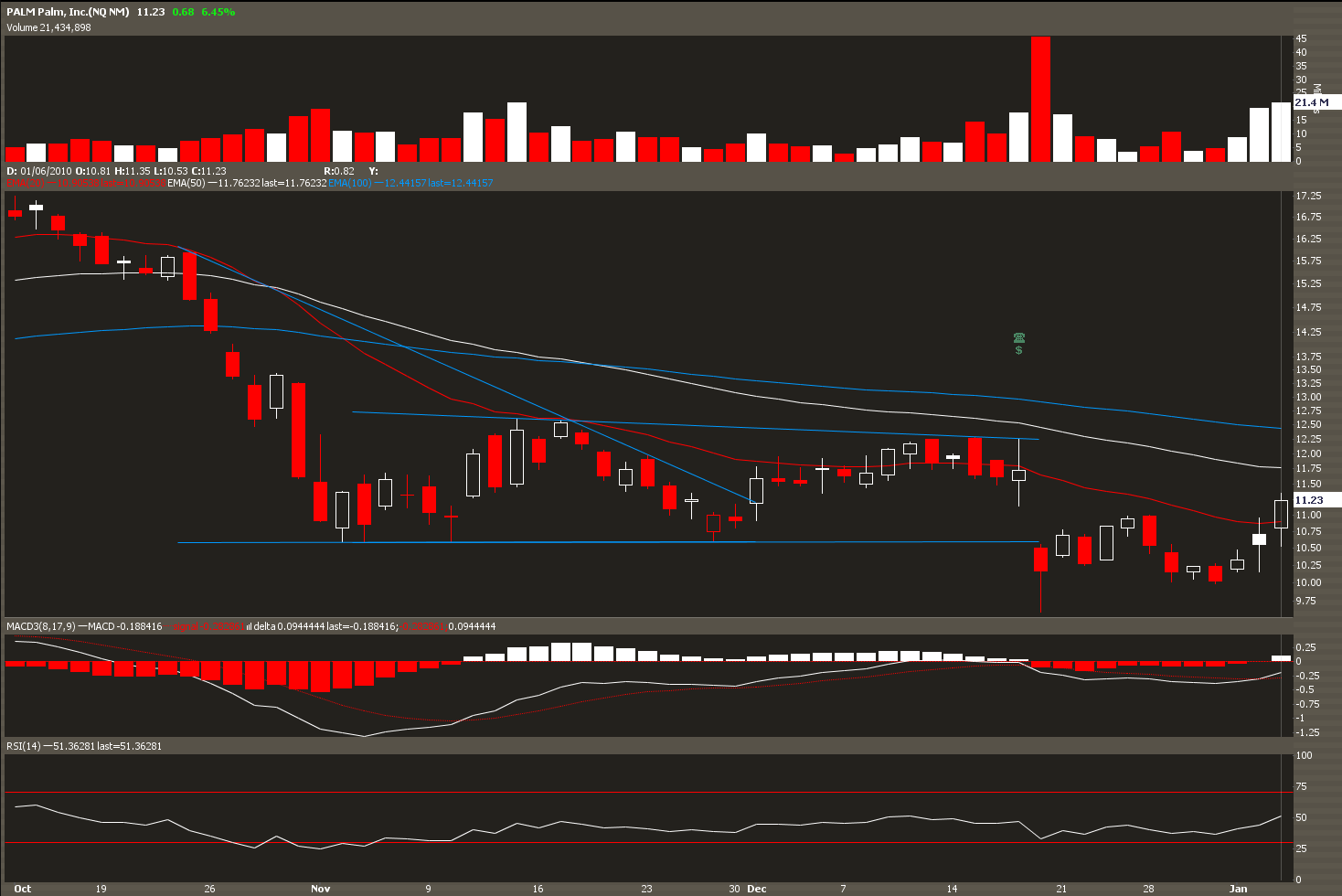Click the R:0.82 range readout
Screen dimensions: 1342x896
(x=339, y=171)
